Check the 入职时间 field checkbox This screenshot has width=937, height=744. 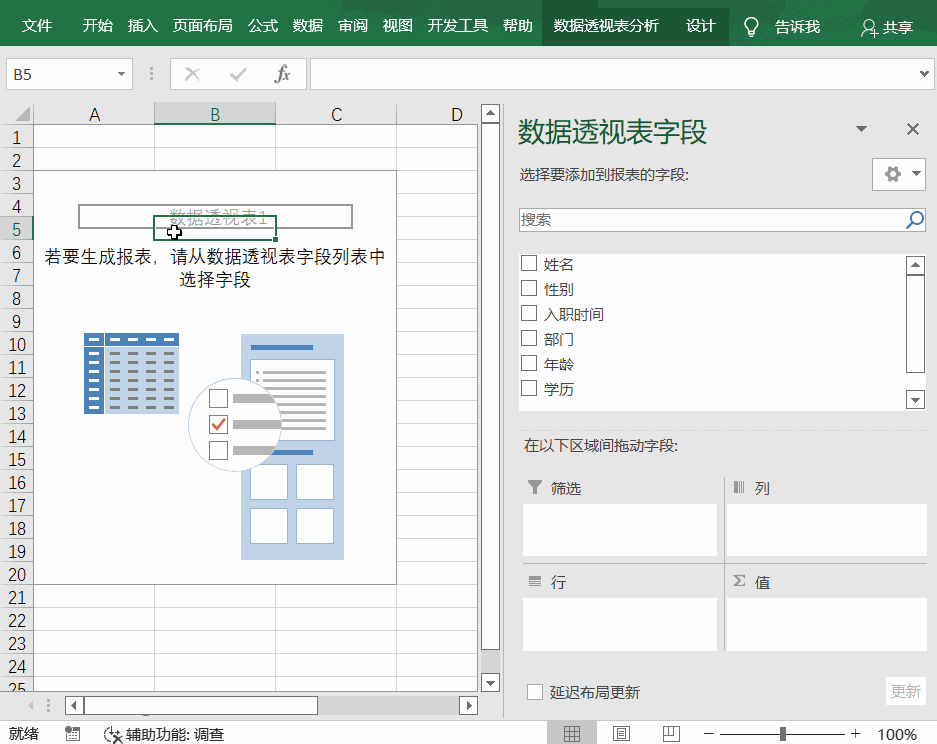pyautogui.click(x=529, y=313)
